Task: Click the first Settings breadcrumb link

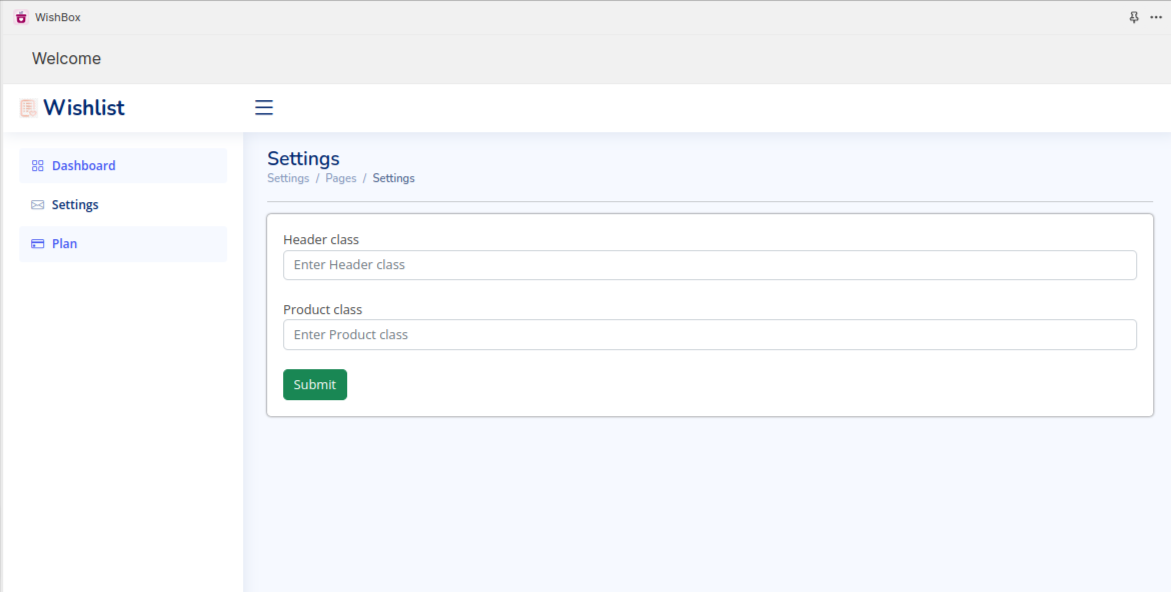Action: 288,178
